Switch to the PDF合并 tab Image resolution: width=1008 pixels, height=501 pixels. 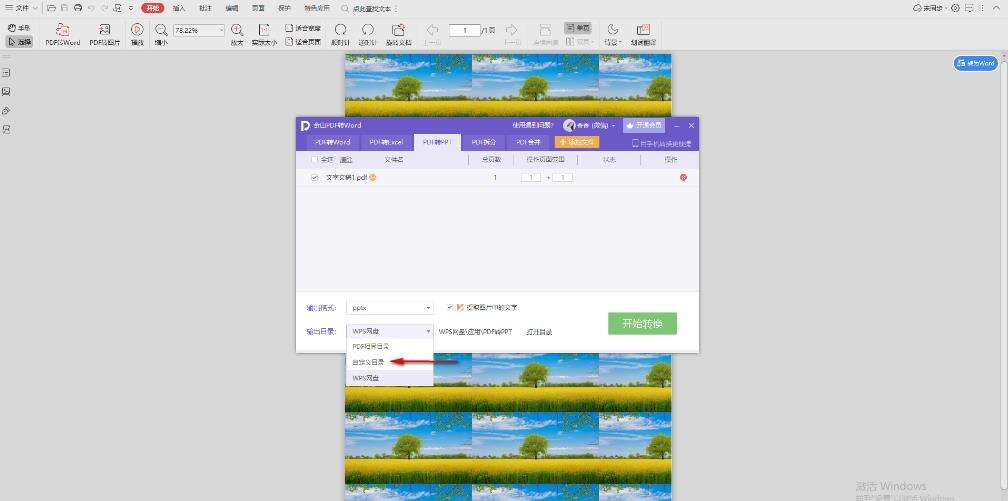pos(529,142)
